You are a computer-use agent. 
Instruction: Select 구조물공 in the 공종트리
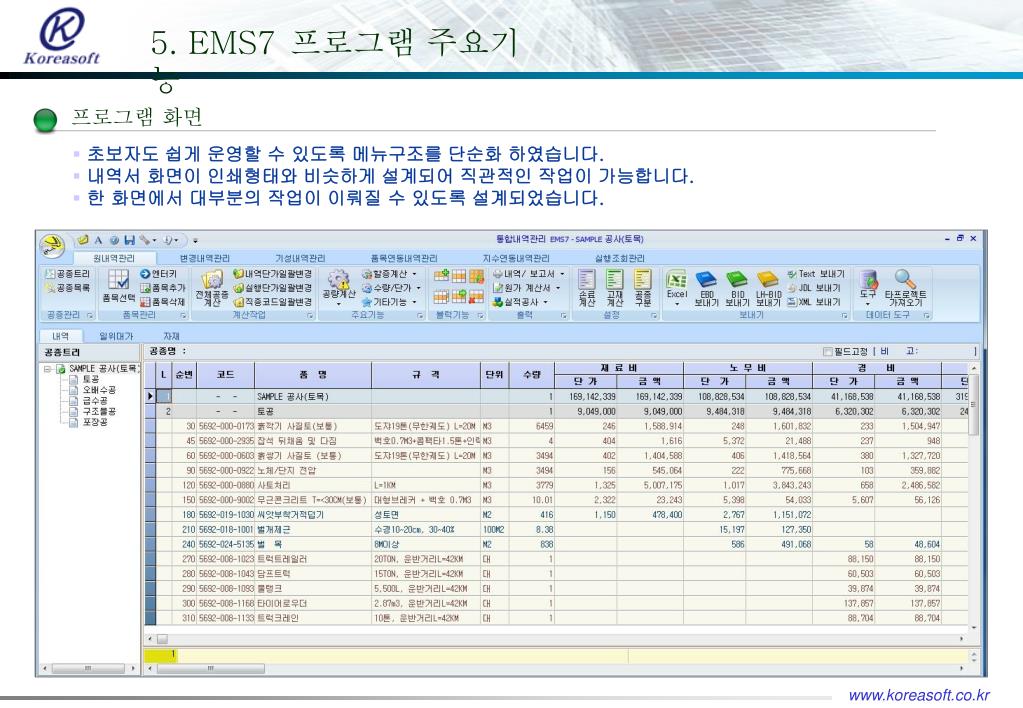[99, 411]
